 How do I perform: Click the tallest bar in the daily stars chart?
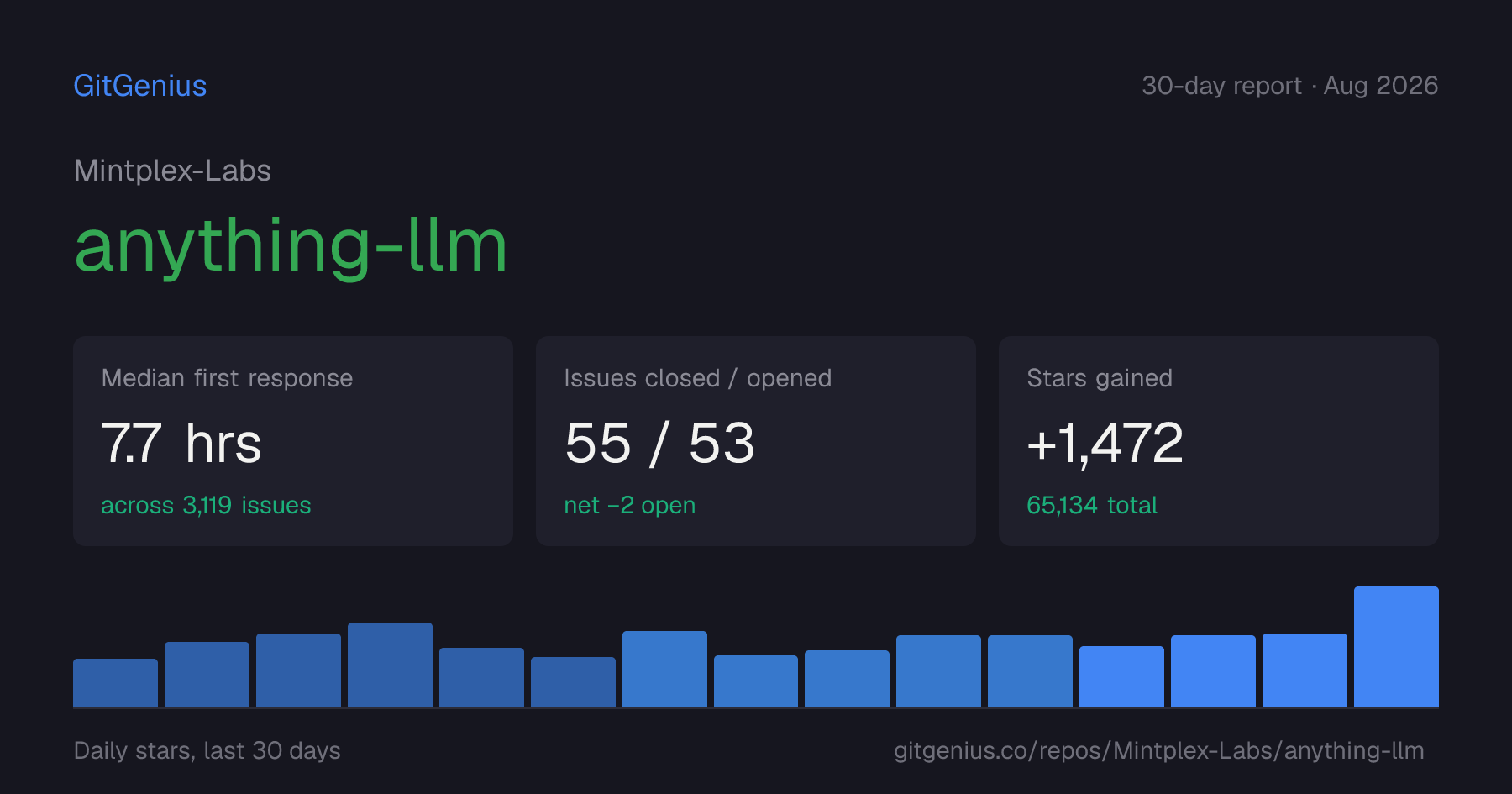1396,647
